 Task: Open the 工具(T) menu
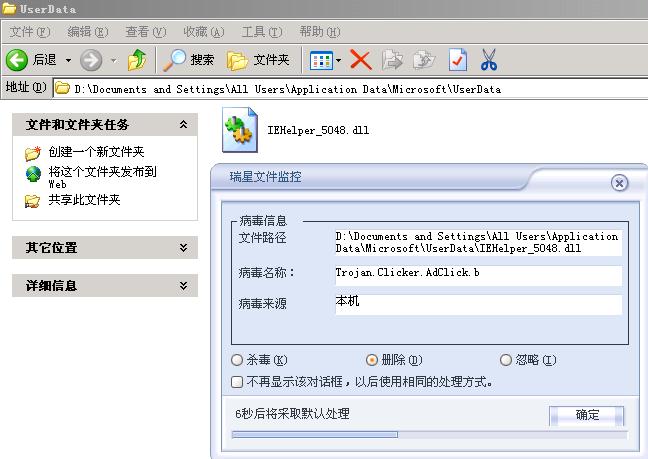click(262, 32)
